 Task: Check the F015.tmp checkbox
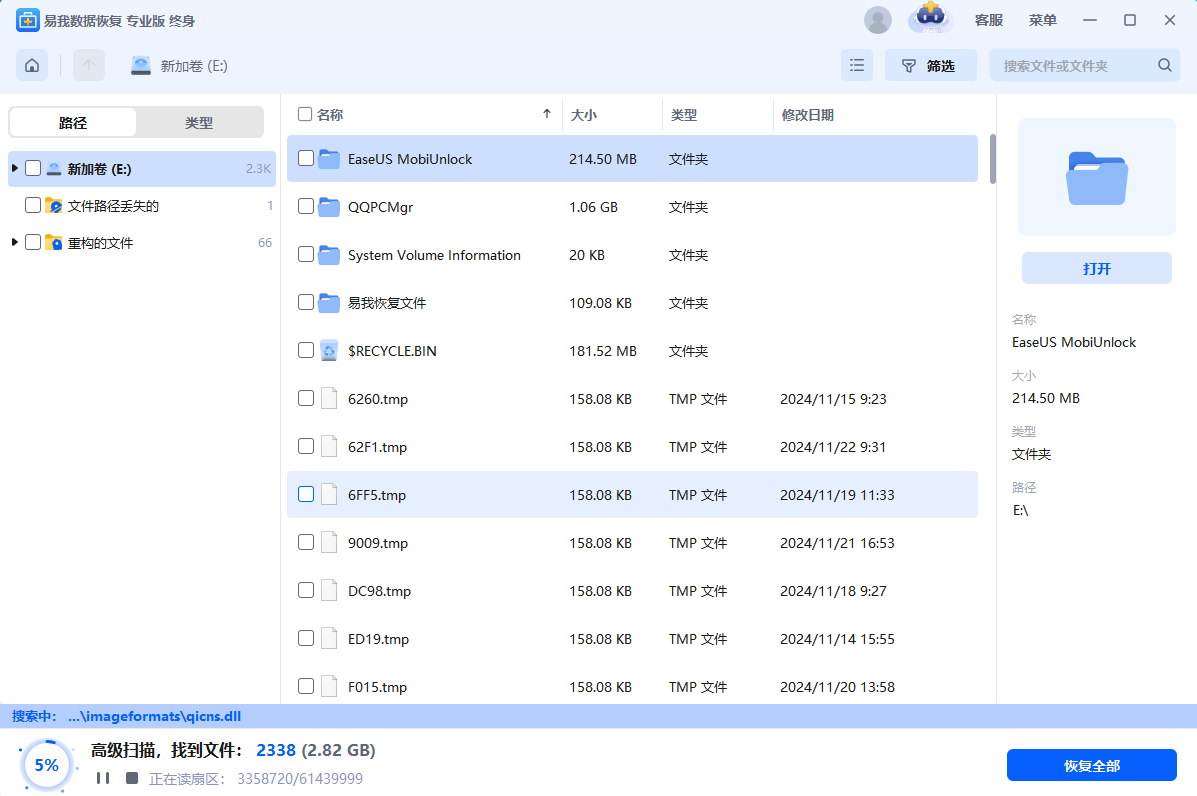[x=305, y=686]
